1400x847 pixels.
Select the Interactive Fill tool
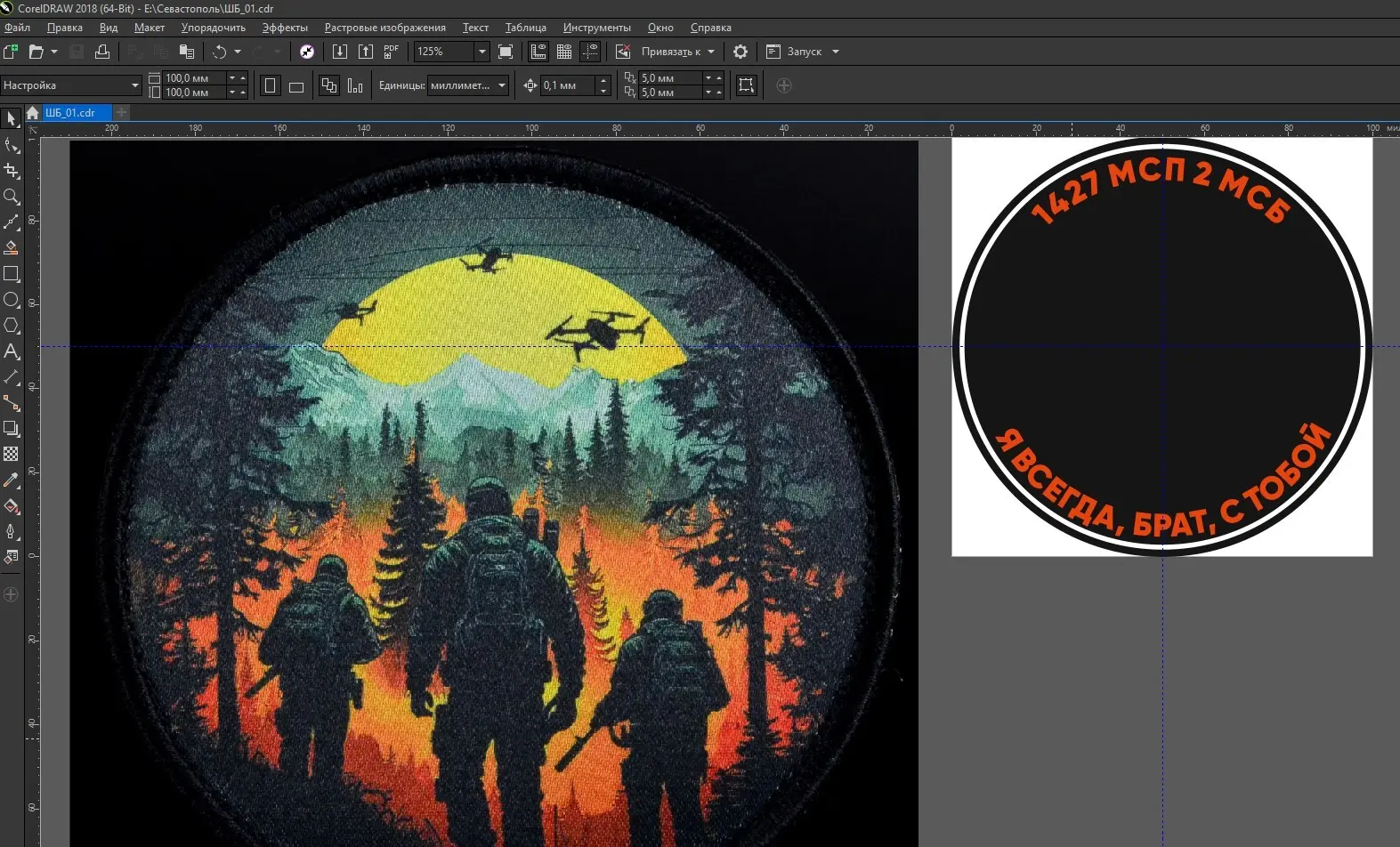coord(12,506)
